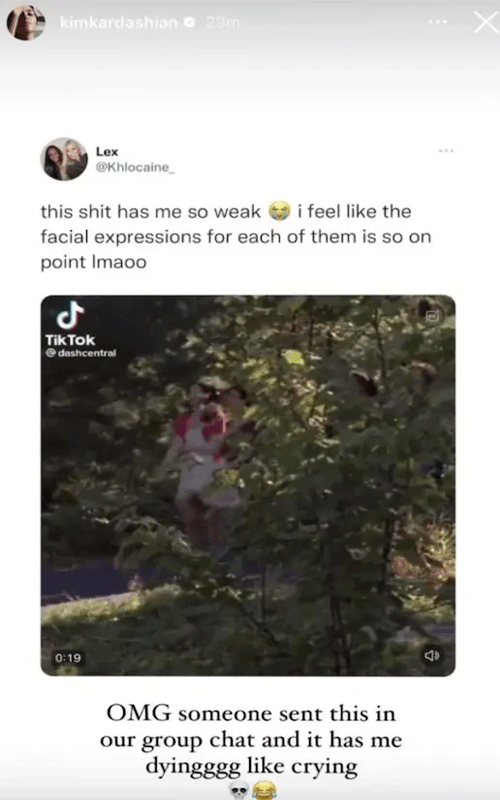
Task: Expand the tweet's three-dot more menu
Action: click(x=446, y=151)
